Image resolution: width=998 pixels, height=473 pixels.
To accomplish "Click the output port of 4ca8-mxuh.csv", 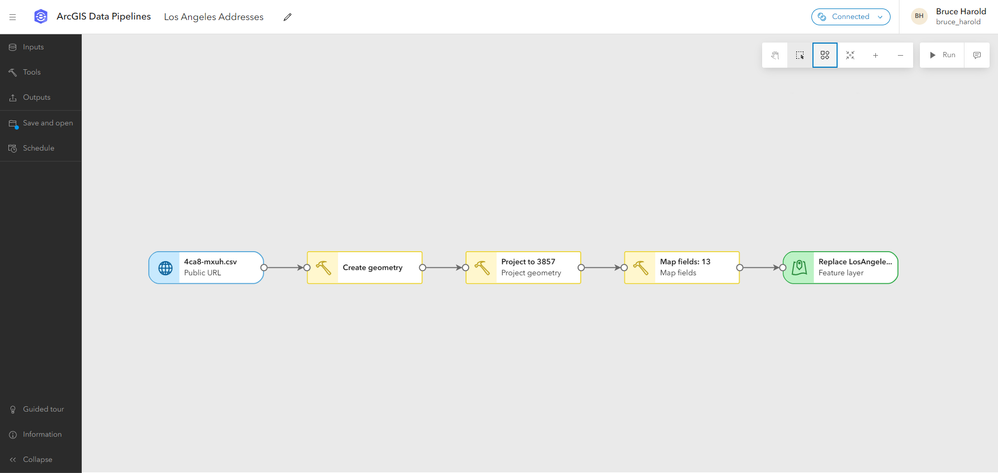I will (x=264, y=268).
